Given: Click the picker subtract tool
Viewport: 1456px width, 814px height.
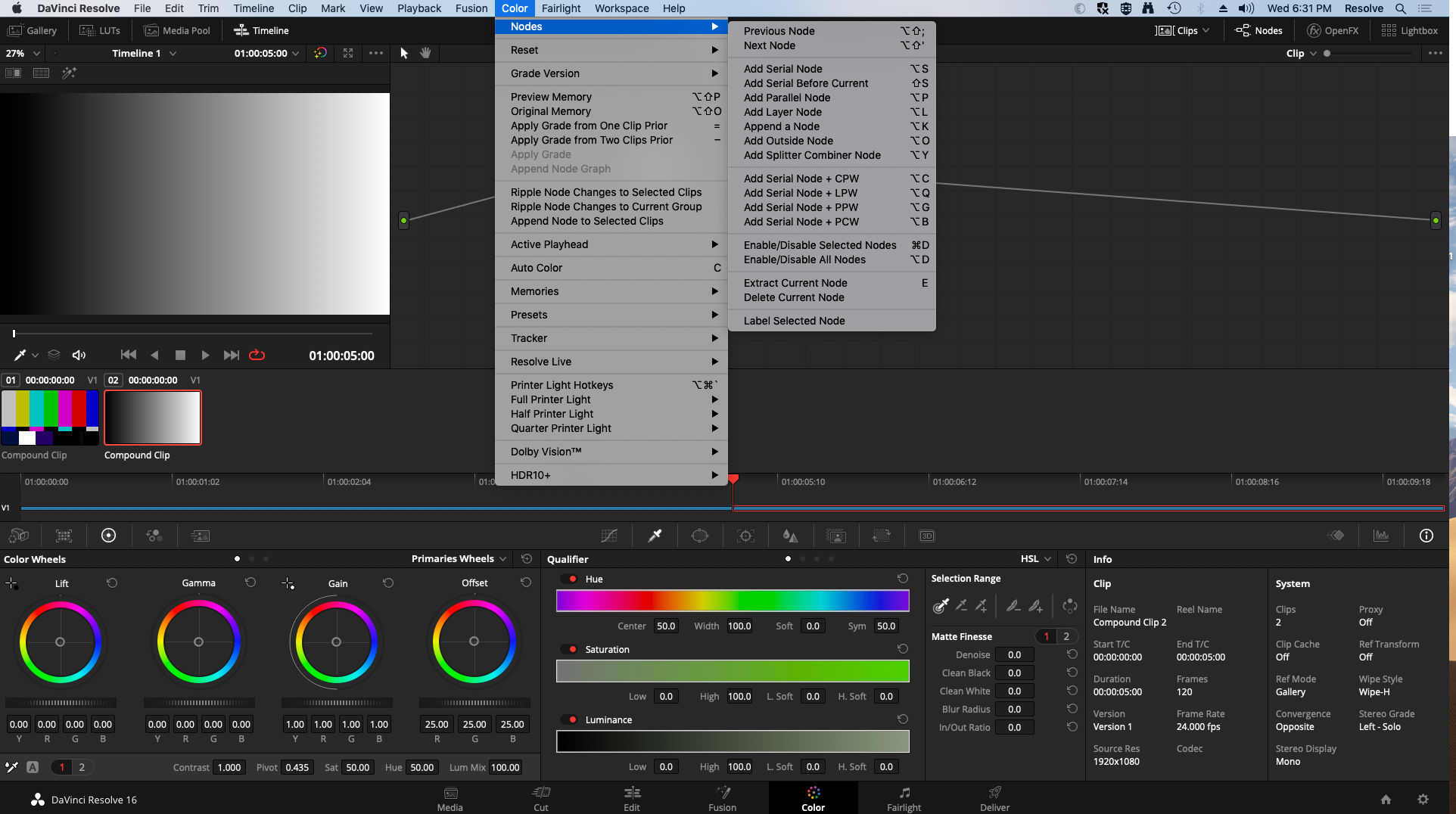Looking at the screenshot, I should (x=961, y=605).
